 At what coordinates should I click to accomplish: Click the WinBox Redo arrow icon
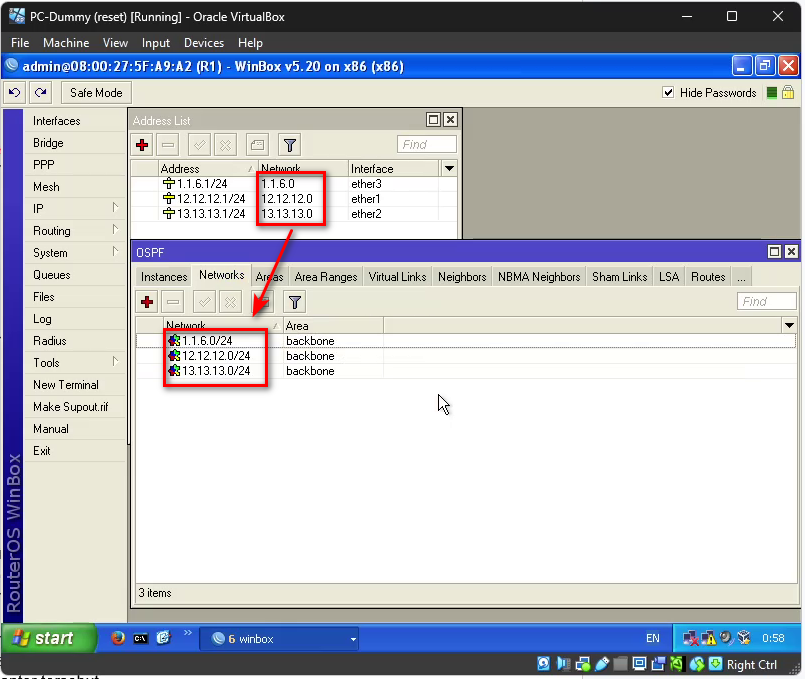[x=41, y=93]
